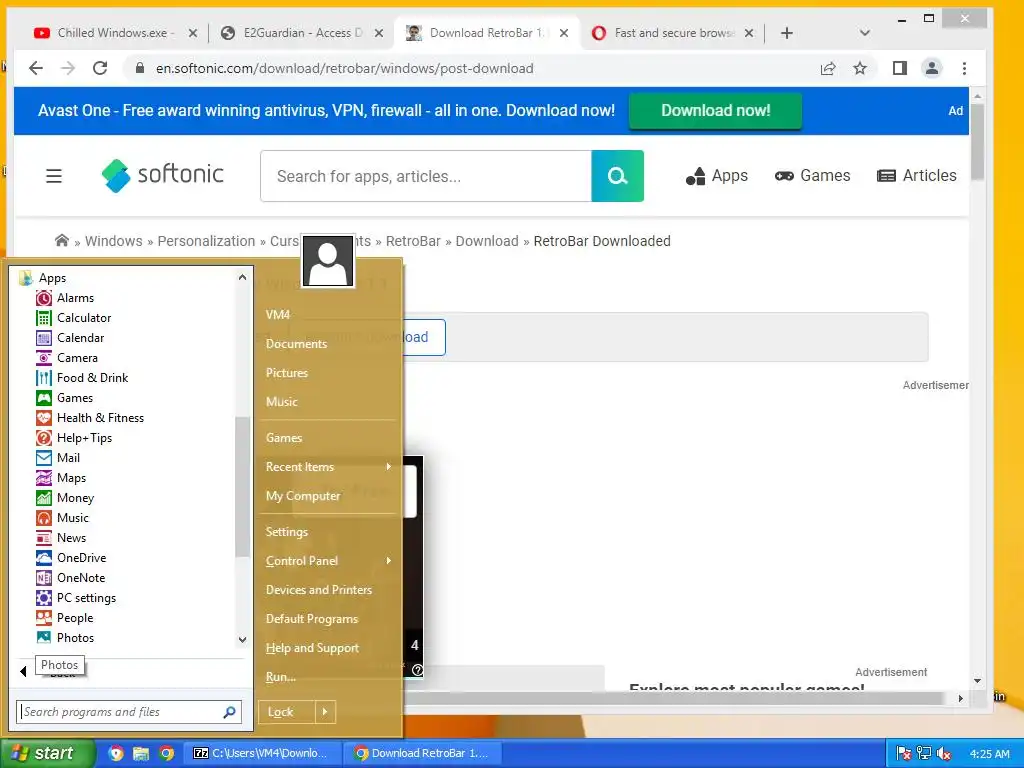Screen dimensions: 1024x768
Task: Open Help+Tips app
Action: [x=84, y=438]
